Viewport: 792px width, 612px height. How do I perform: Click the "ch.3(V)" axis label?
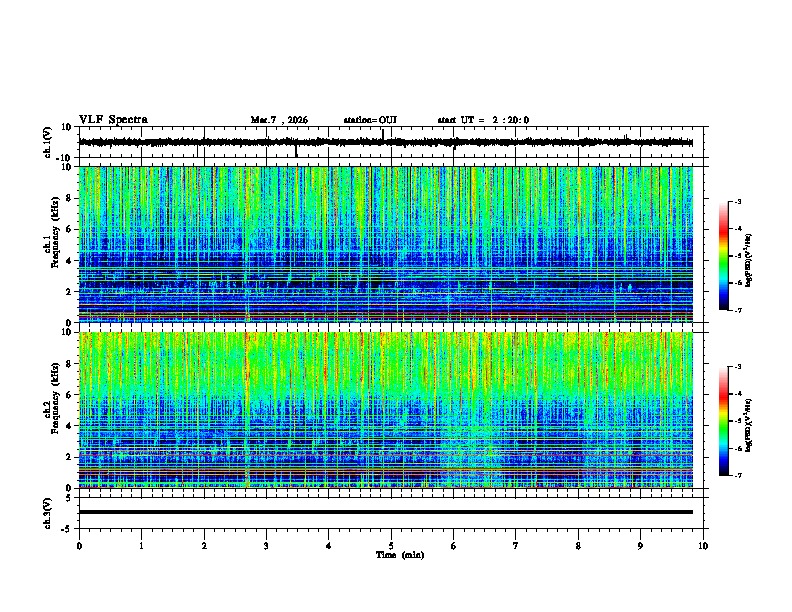pos(48,513)
